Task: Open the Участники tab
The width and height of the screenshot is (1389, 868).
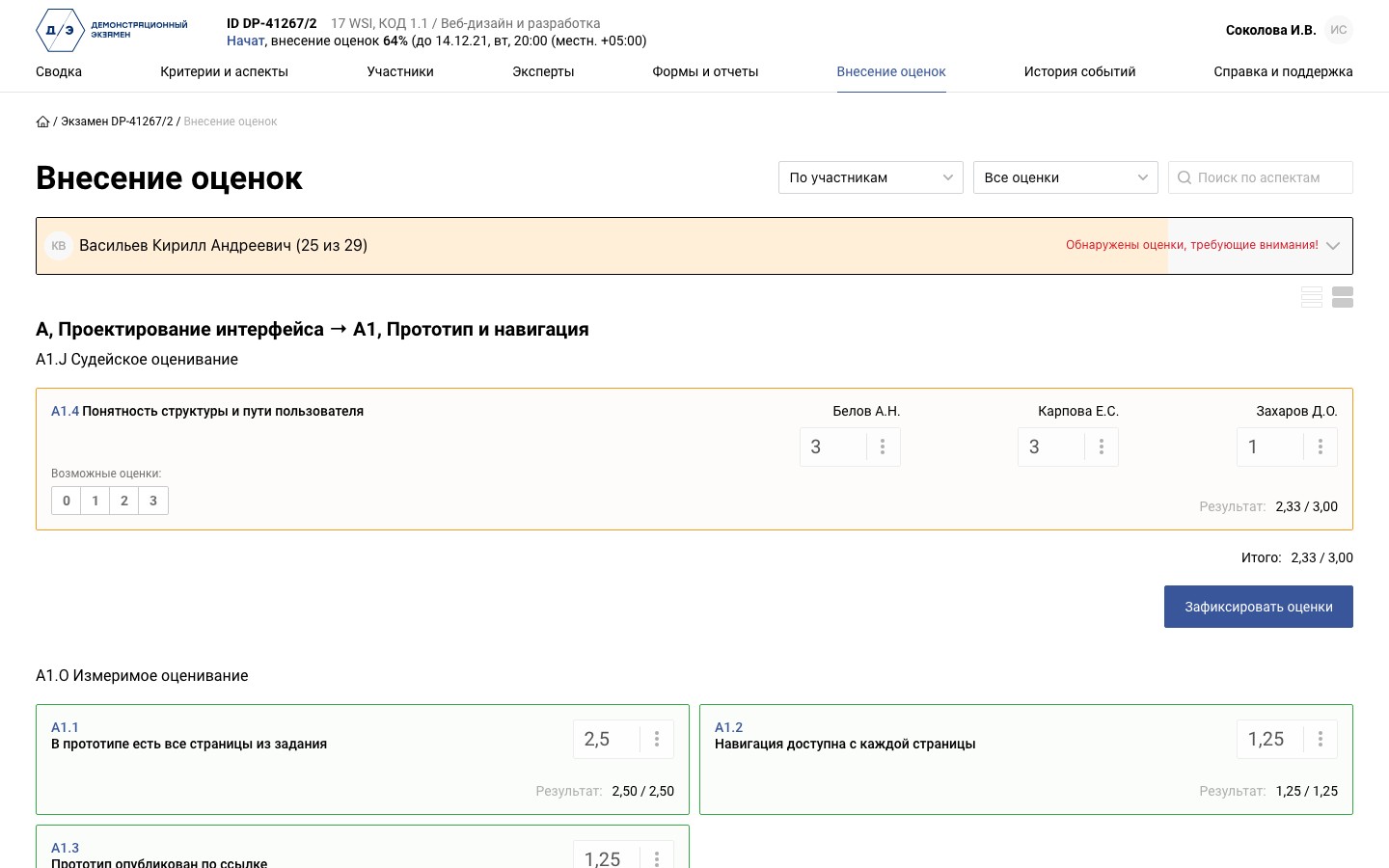Action: 400,71
